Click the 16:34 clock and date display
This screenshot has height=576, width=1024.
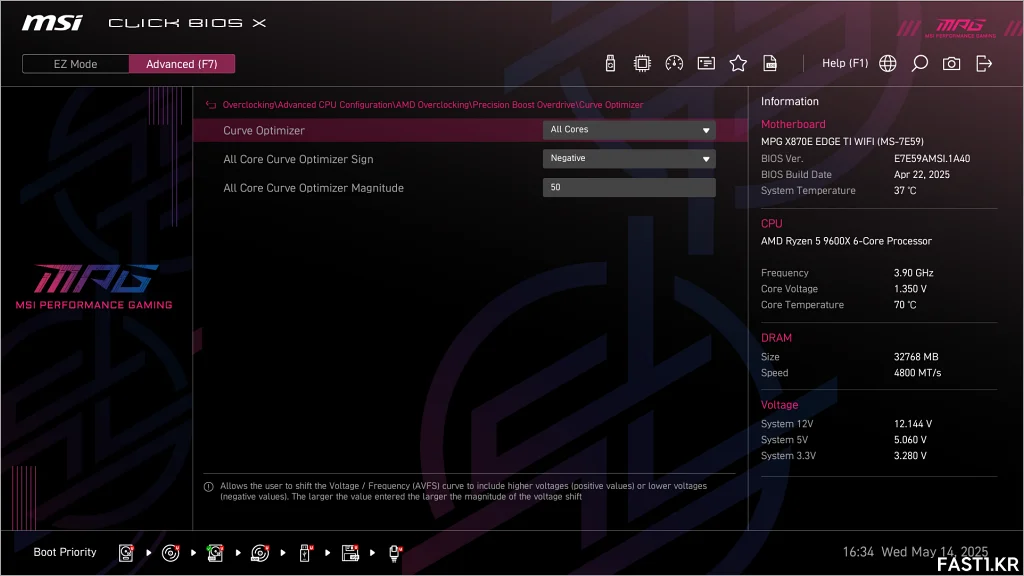[915, 552]
